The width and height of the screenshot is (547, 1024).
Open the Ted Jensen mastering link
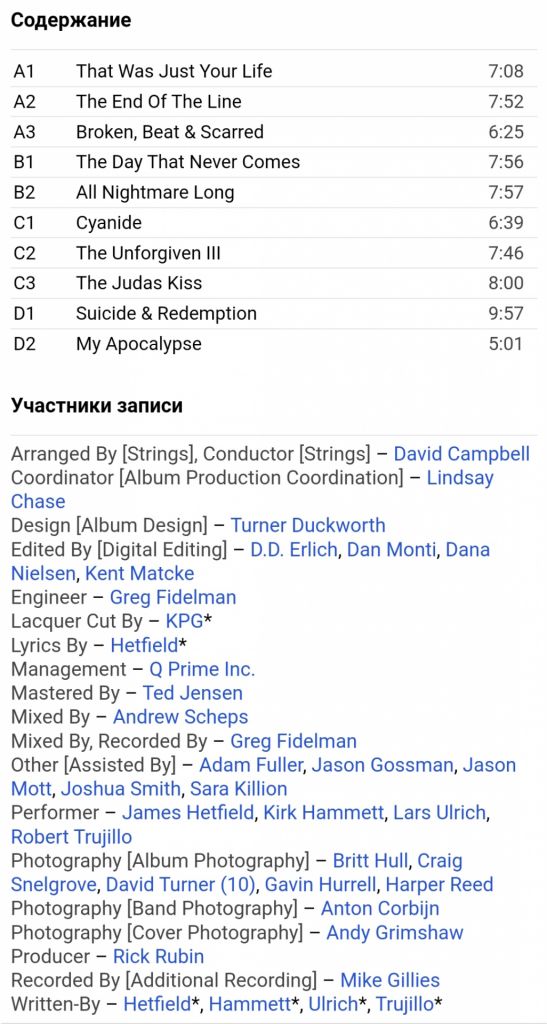(192, 693)
